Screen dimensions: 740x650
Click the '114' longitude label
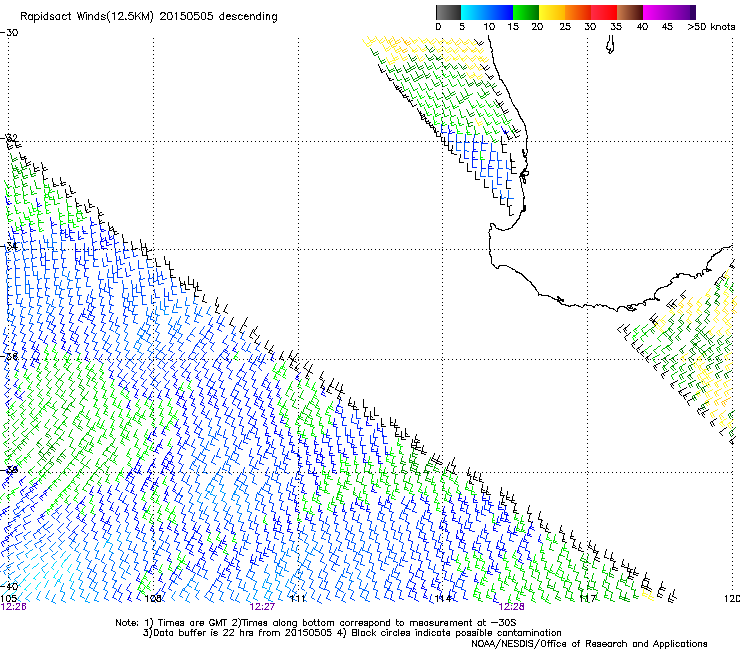tap(443, 599)
